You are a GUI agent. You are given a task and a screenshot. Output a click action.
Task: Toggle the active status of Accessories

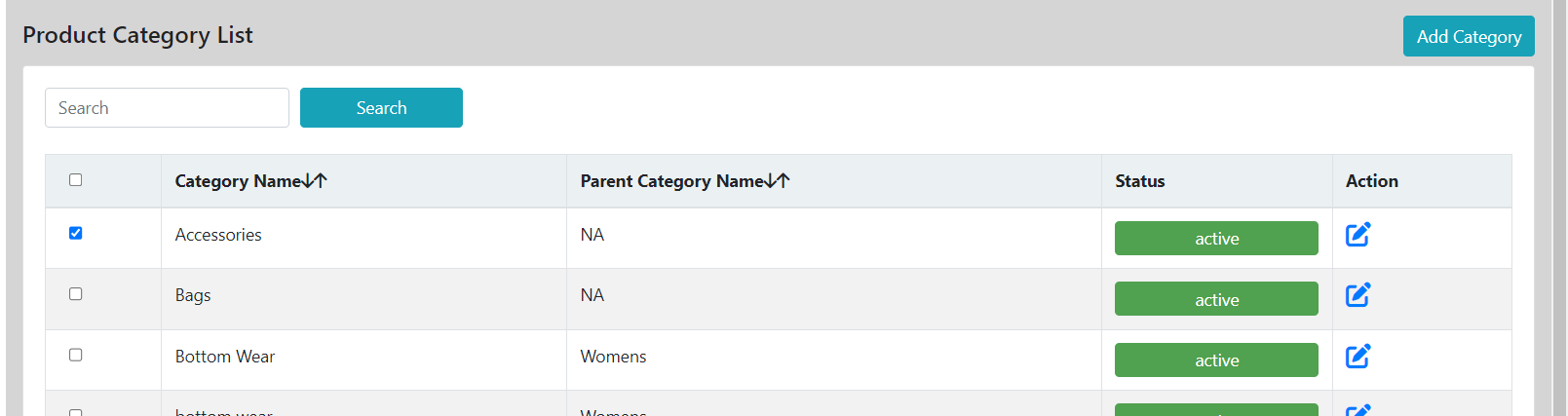tap(1216, 239)
